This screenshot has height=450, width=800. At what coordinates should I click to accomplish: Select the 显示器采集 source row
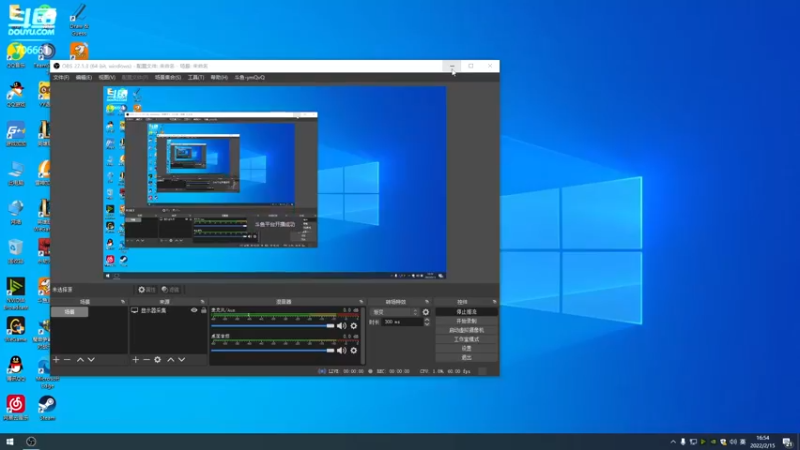tap(169, 310)
